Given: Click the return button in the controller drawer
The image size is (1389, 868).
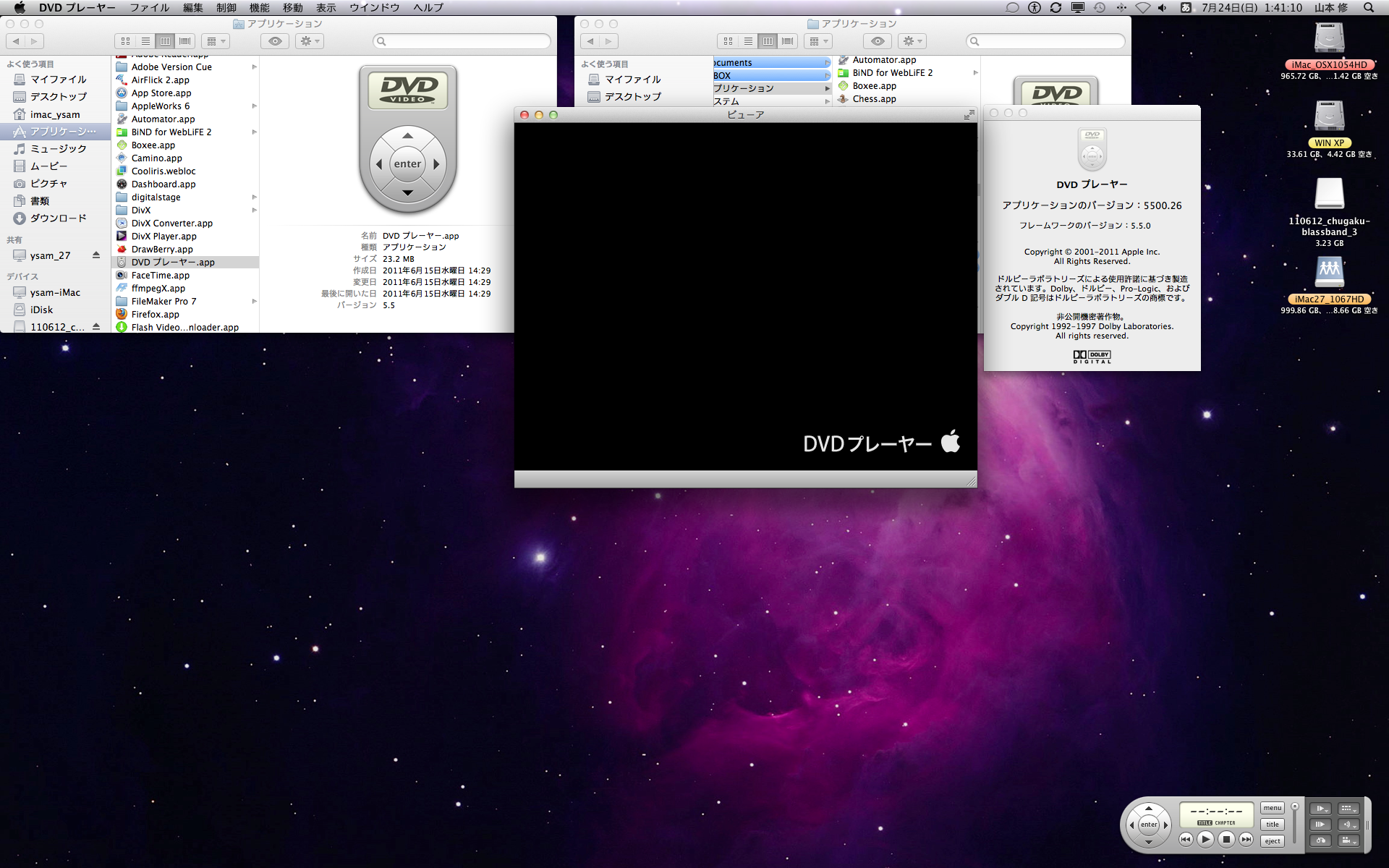Looking at the screenshot, I should [x=1320, y=841].
